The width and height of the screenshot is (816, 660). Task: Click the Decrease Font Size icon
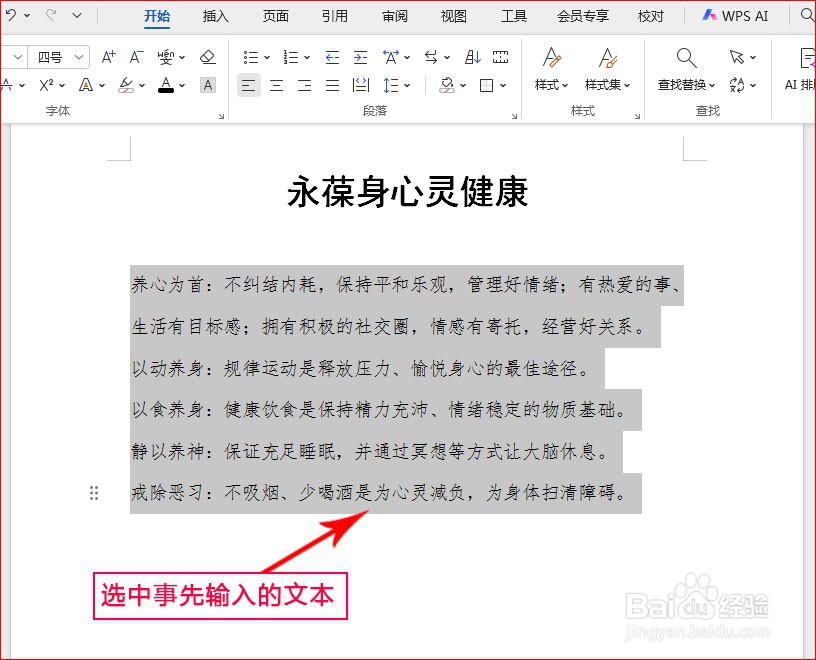coord(135,57)
